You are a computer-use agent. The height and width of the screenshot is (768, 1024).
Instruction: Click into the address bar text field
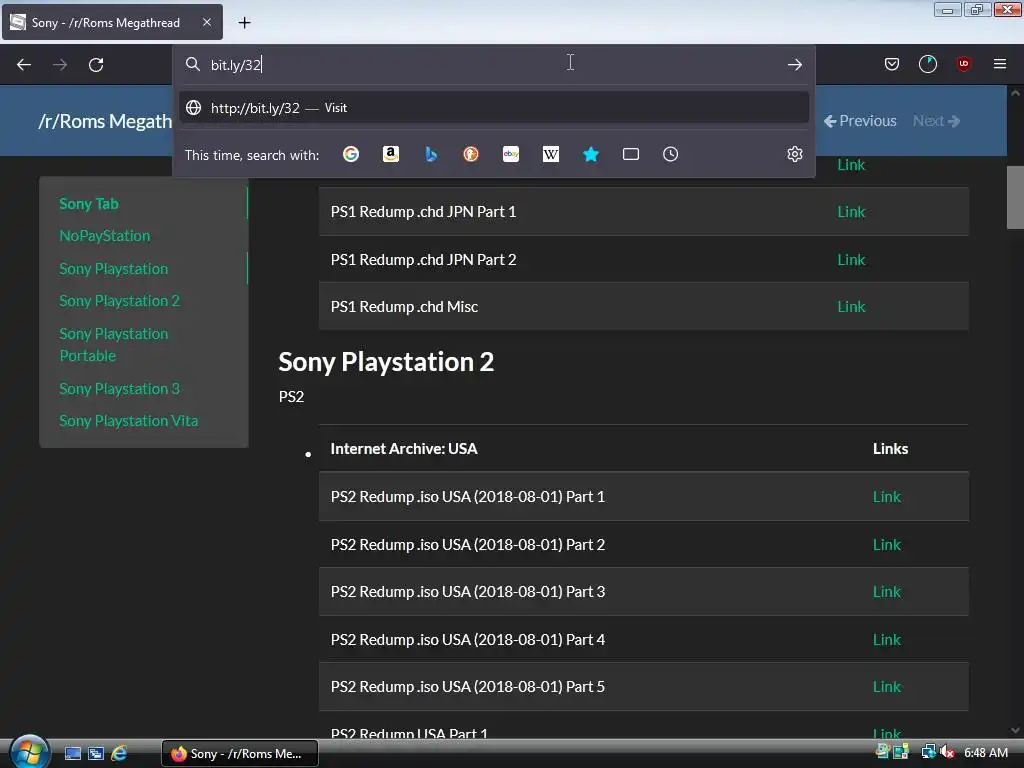pos(494,65)
